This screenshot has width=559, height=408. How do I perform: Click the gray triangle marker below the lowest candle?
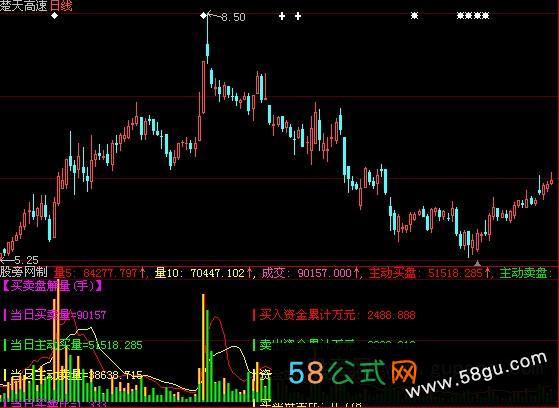[x=477, y=263]
